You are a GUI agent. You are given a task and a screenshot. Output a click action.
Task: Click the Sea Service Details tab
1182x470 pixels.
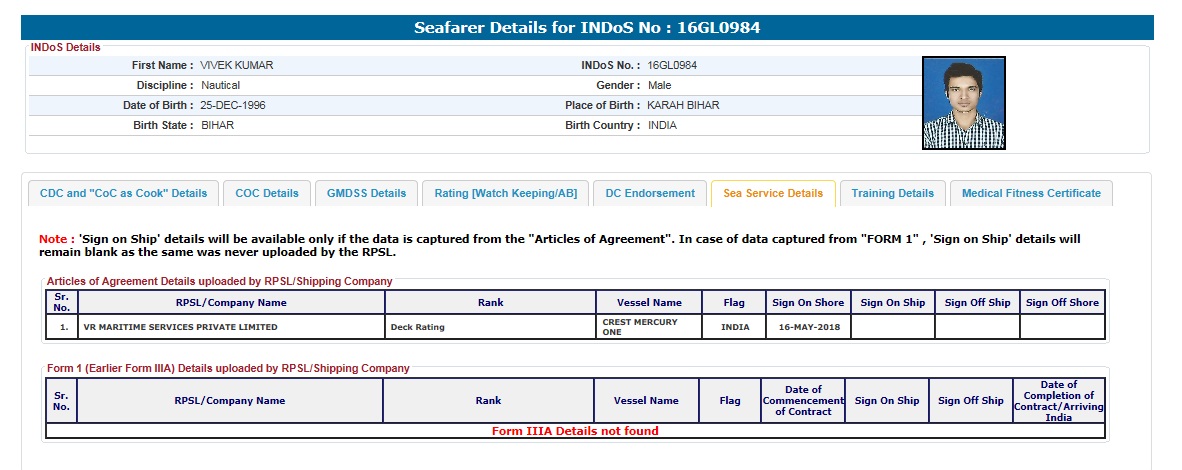pyautogui.click(x=773, y=193)
